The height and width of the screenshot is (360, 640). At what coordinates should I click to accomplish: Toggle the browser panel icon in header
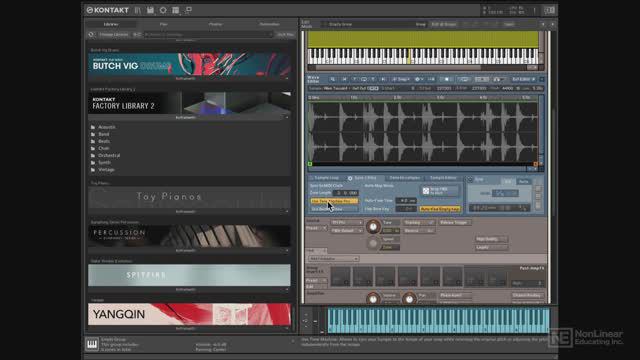coord(138,10)
